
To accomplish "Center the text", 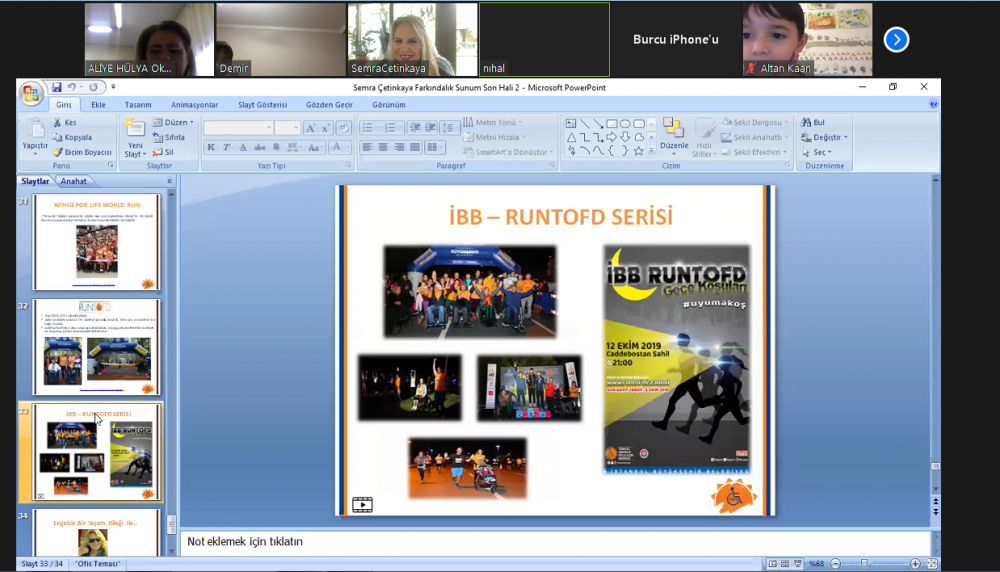I will (x=383, y=147).
